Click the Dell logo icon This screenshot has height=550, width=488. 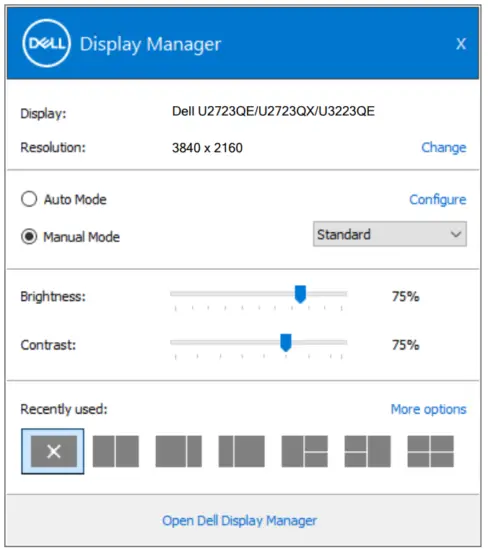pos(47,43)
